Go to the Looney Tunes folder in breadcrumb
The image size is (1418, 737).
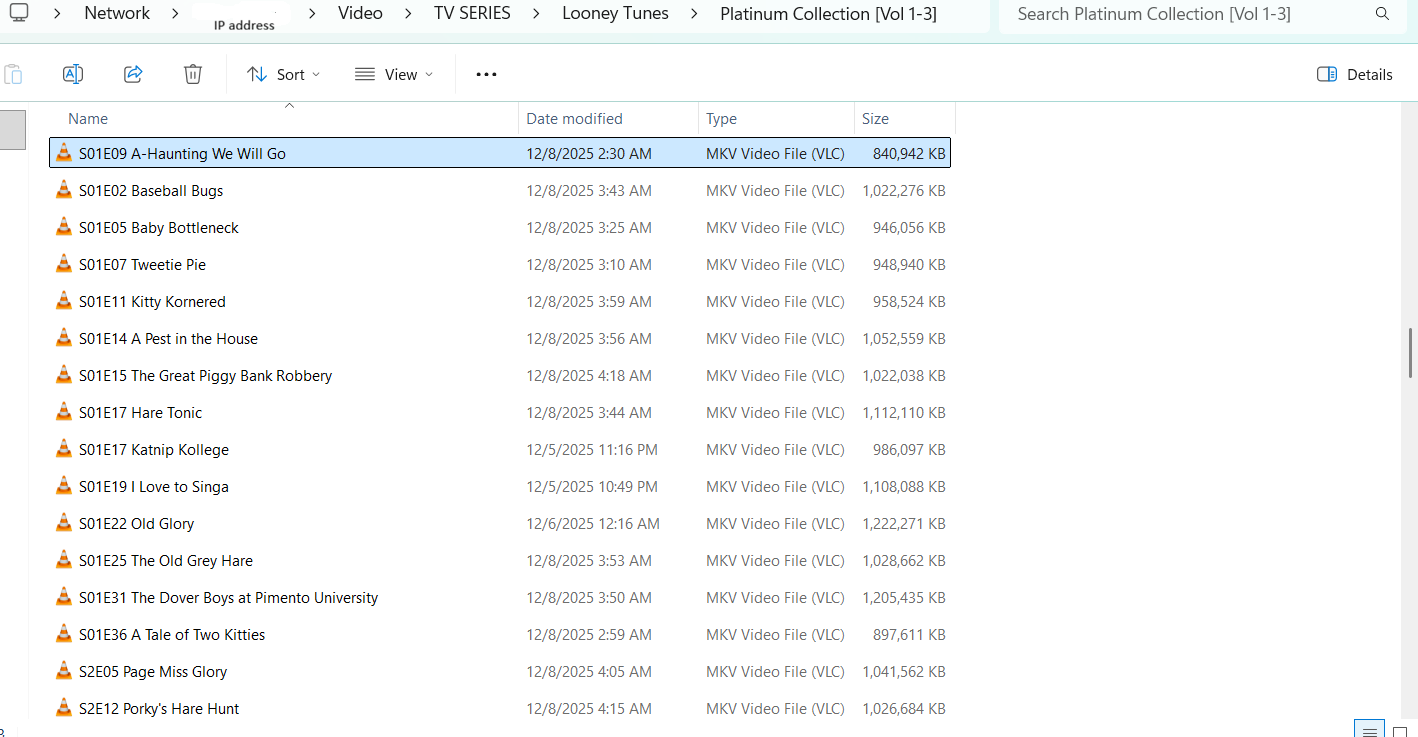click(615, 14)
